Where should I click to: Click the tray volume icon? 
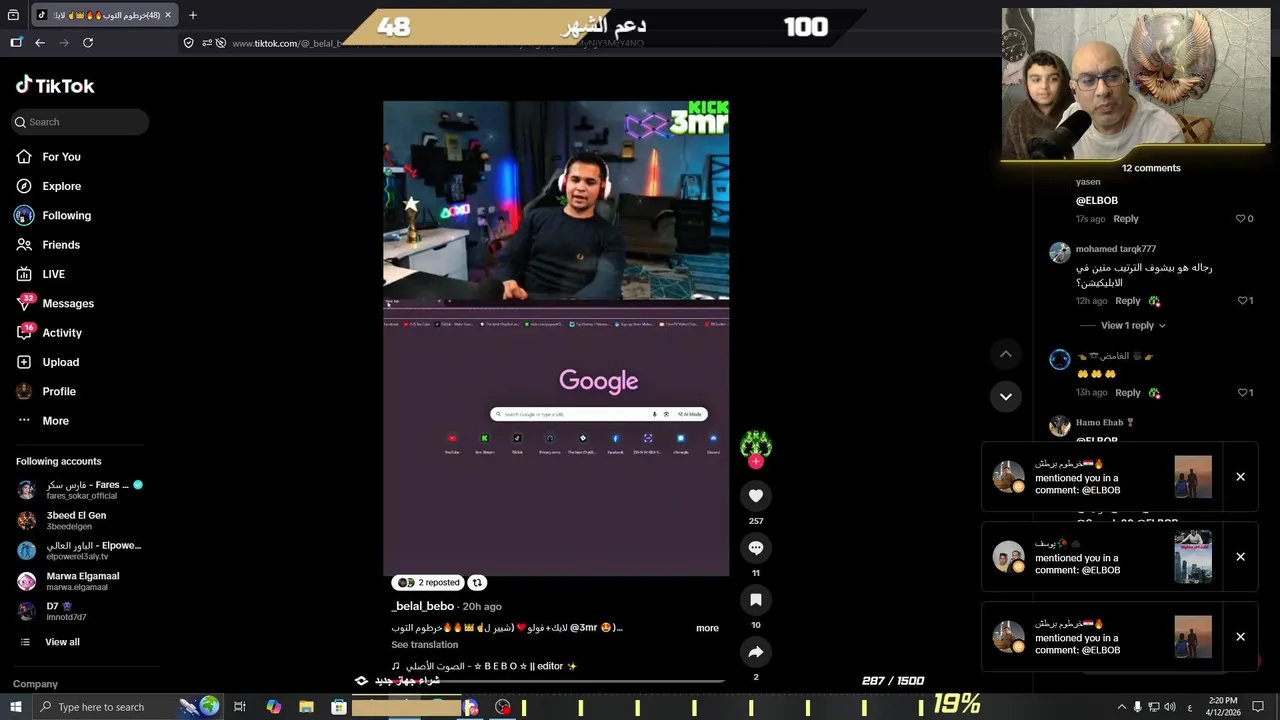click(x=1170, y=707)
